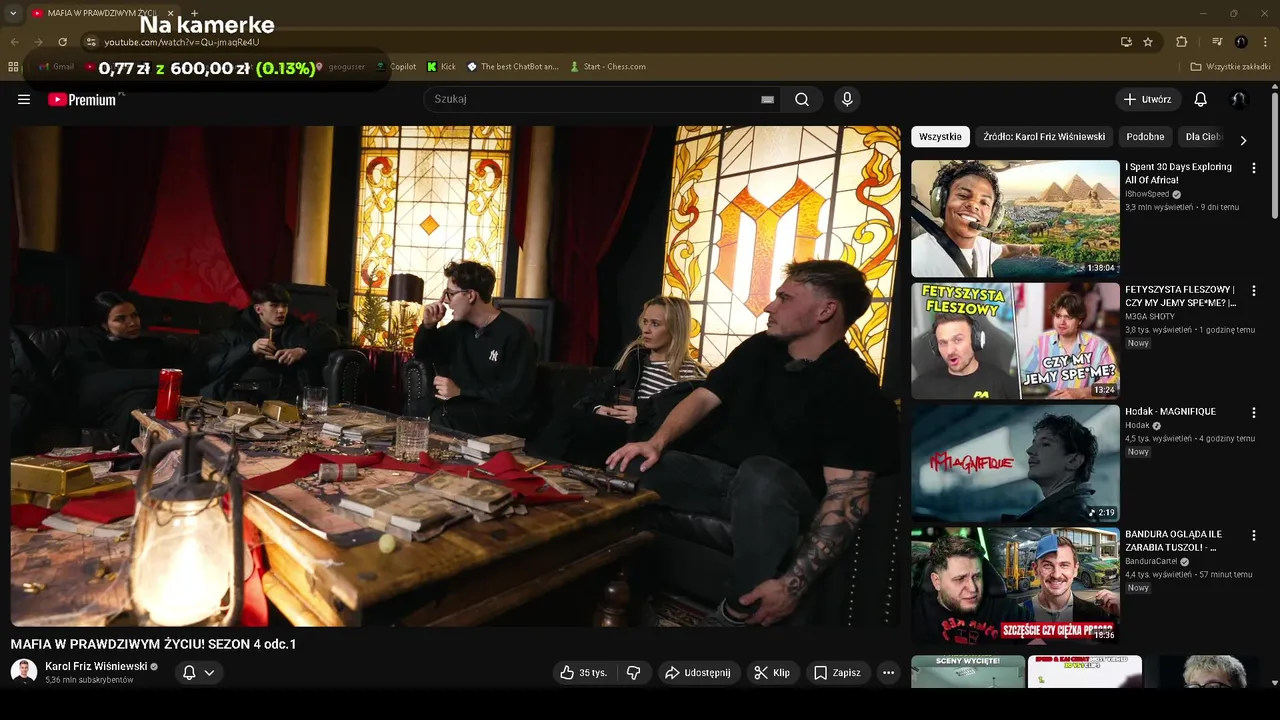This screenshot has width=1280, height=720.
Task: Open BanduraCartel channel name
Action: (1151, 561)
